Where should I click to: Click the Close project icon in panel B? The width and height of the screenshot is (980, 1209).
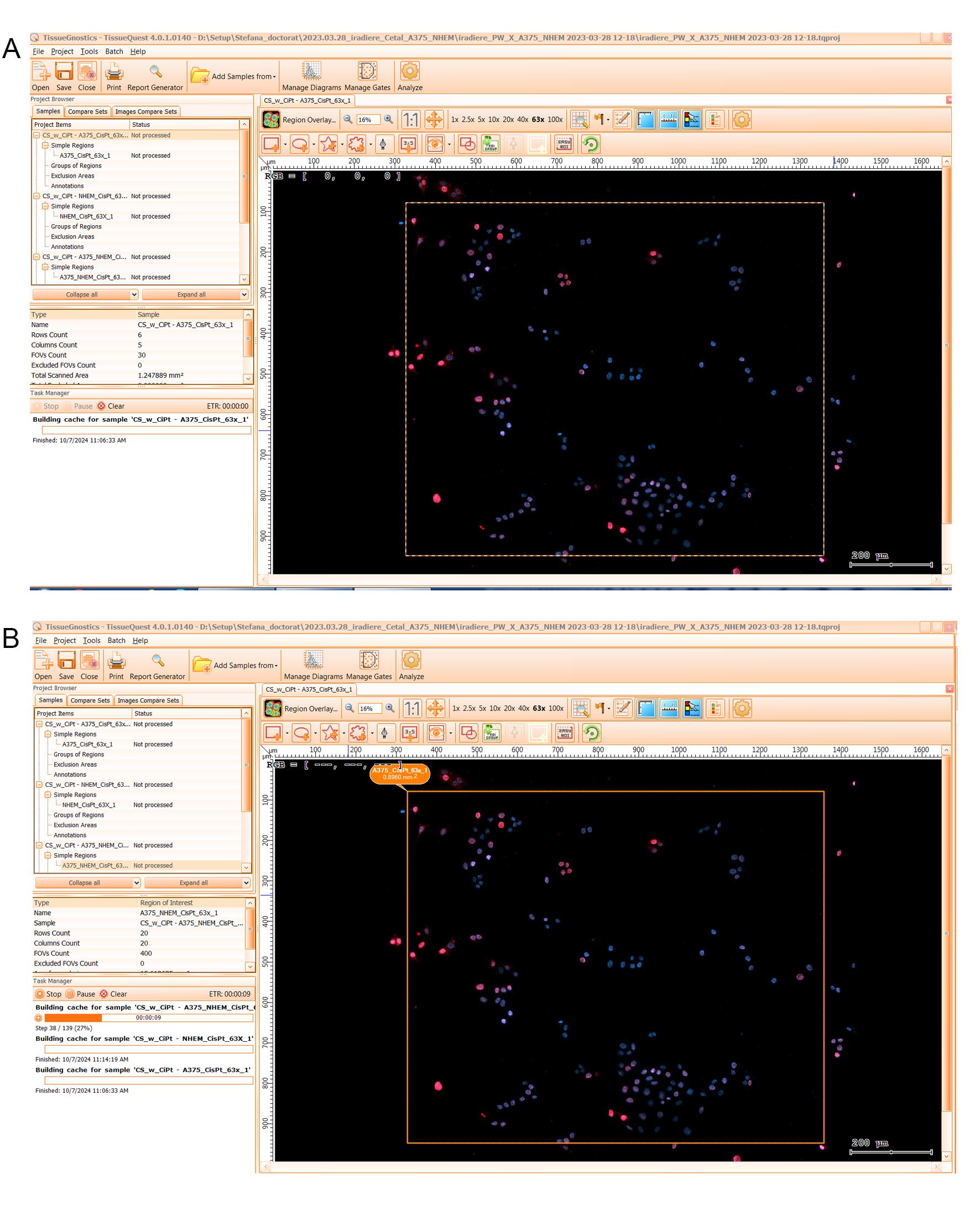89,661
